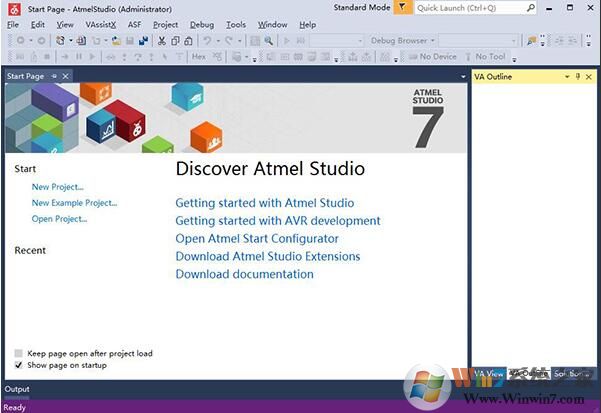601x413 pixels.
Task: Click the New Project toolbar icon
Action: [x=60, y=40]
